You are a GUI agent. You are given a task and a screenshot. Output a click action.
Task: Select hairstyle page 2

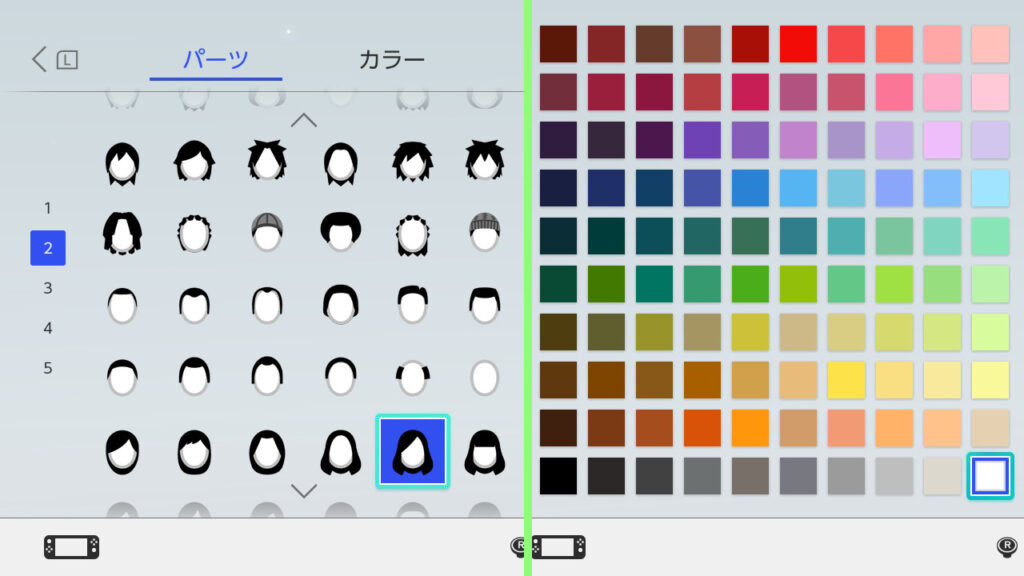[48, 248]
